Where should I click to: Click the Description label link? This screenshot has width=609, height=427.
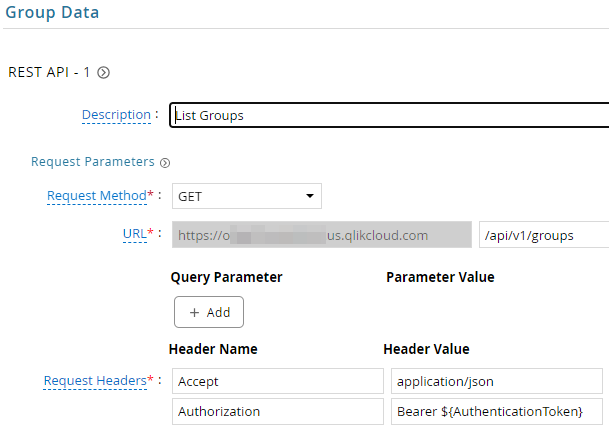(116, 115)
